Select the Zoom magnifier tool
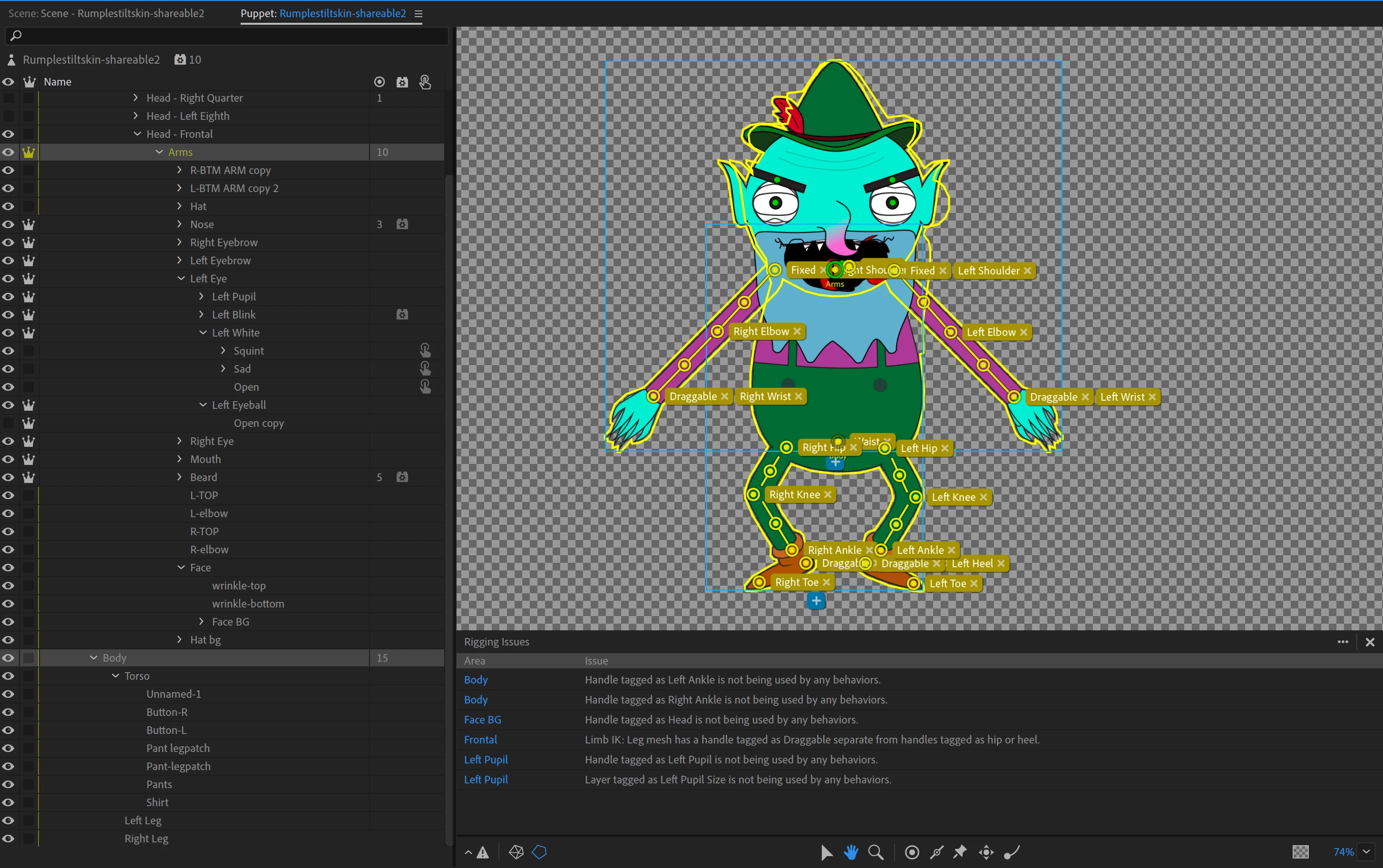The height and width of the screenshot is (868, 1383). [x=875, y=852]
